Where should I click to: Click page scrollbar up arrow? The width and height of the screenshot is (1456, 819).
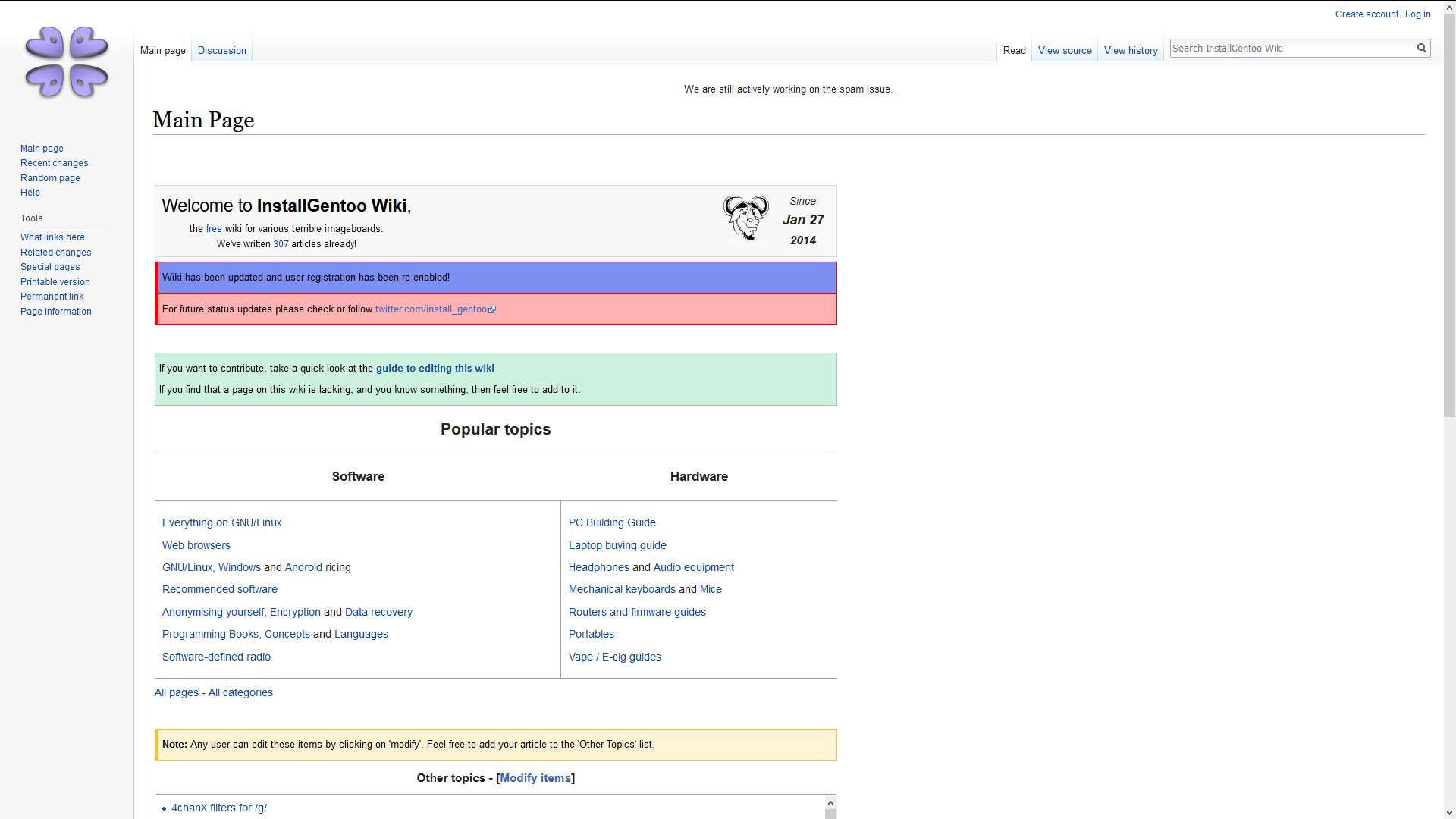coord(1449,7)
